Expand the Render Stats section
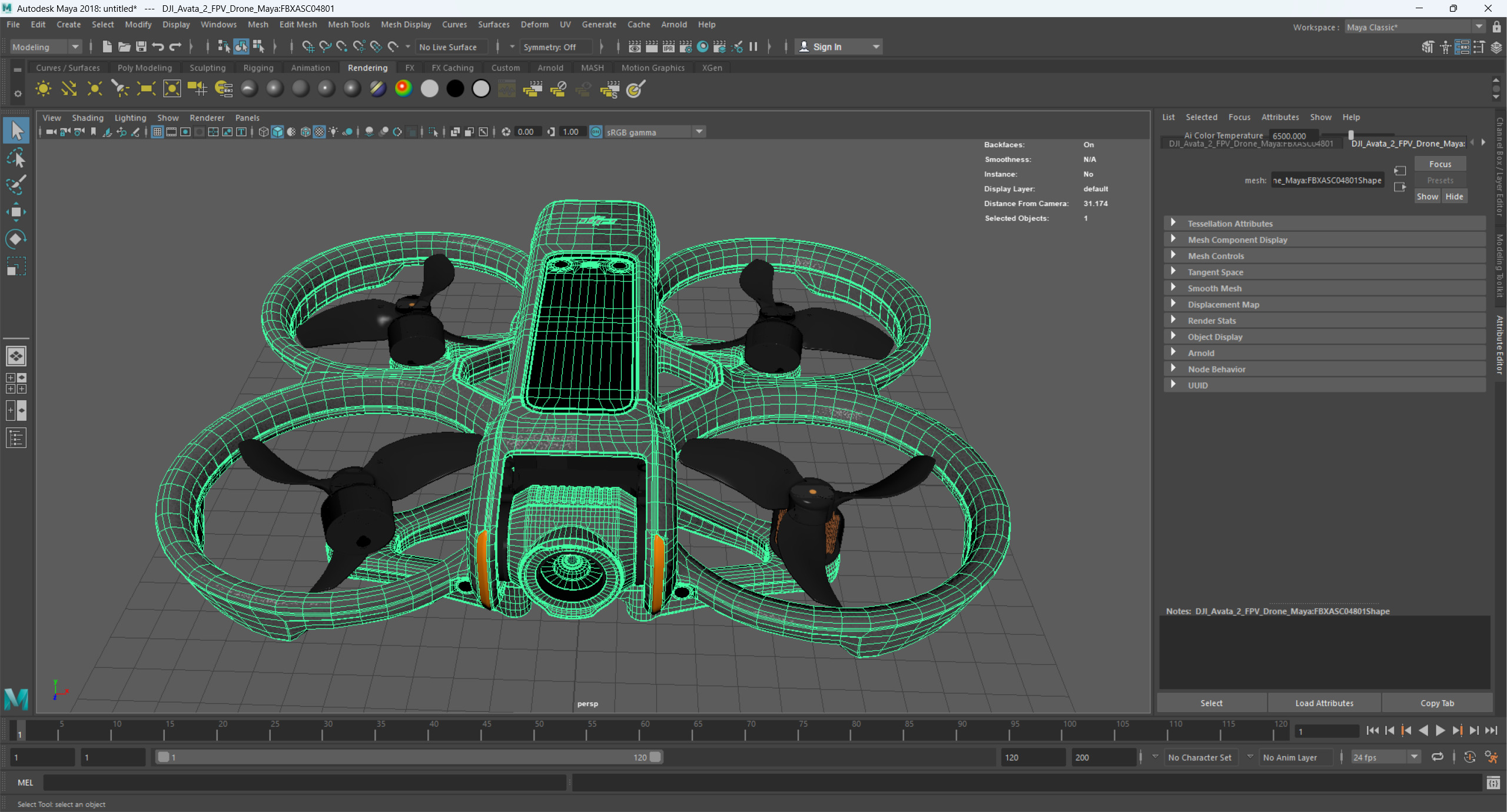The image size is (1507, 812). pyautogui.click(x=1324, y=321)
